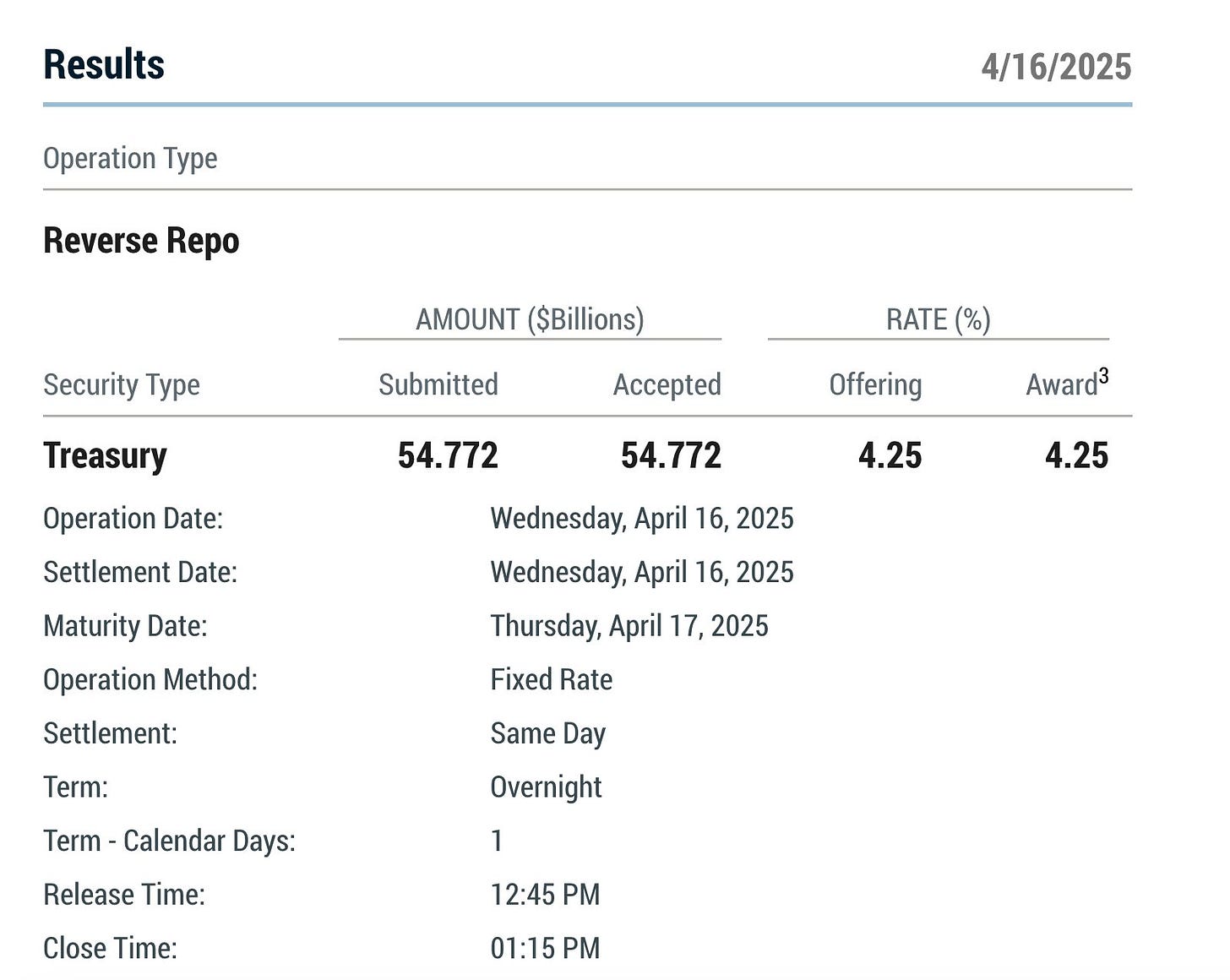Select the Operation Type label
This screenshot has height=980, width=1230.
tap(130, 158)
